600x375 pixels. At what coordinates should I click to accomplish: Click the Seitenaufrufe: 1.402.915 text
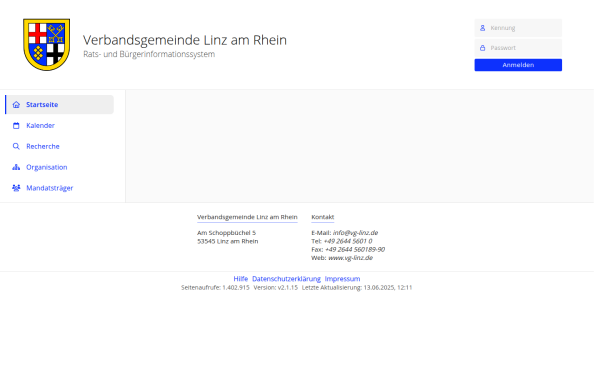click(215, 288)
